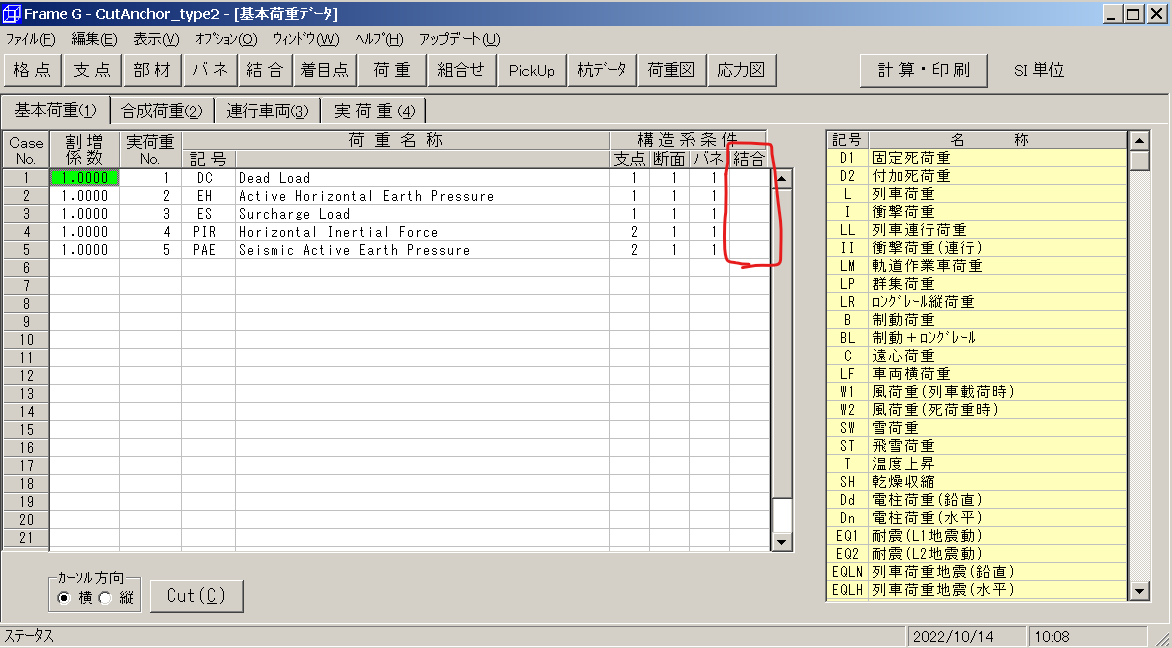Click the load table scroll up arrow
The height and width of the screenshot is (648, 1172).
click(x=781, y=179)
